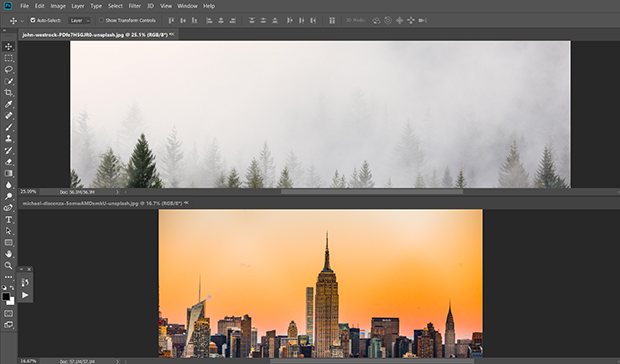Distribute left edges in options bar
The image size is (620, 364).
coord(290,21)
